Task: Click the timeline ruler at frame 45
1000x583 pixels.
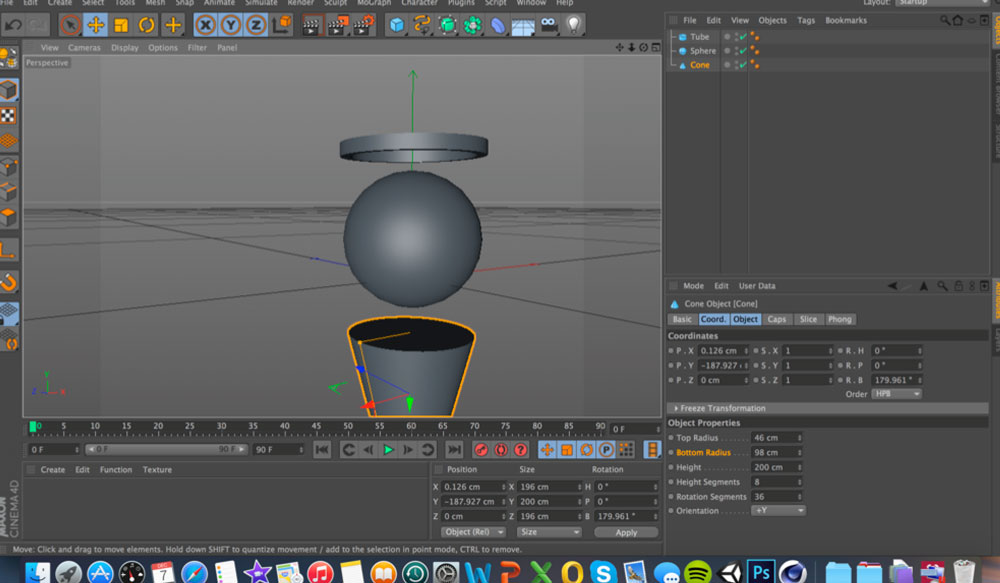Action: coord(315,427)
